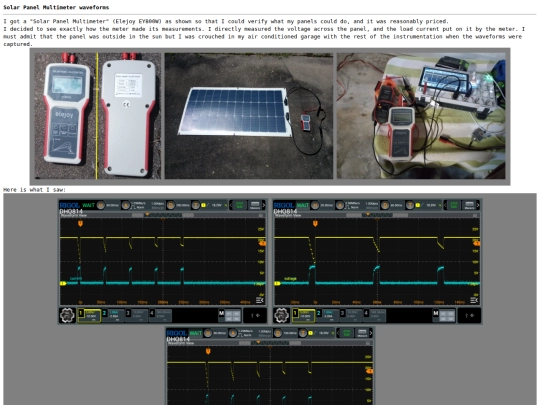This screenshot has width=540, height=405.
Task: Click the settings gear in the 'voltage' scope capture
Action: coord(282,315)
